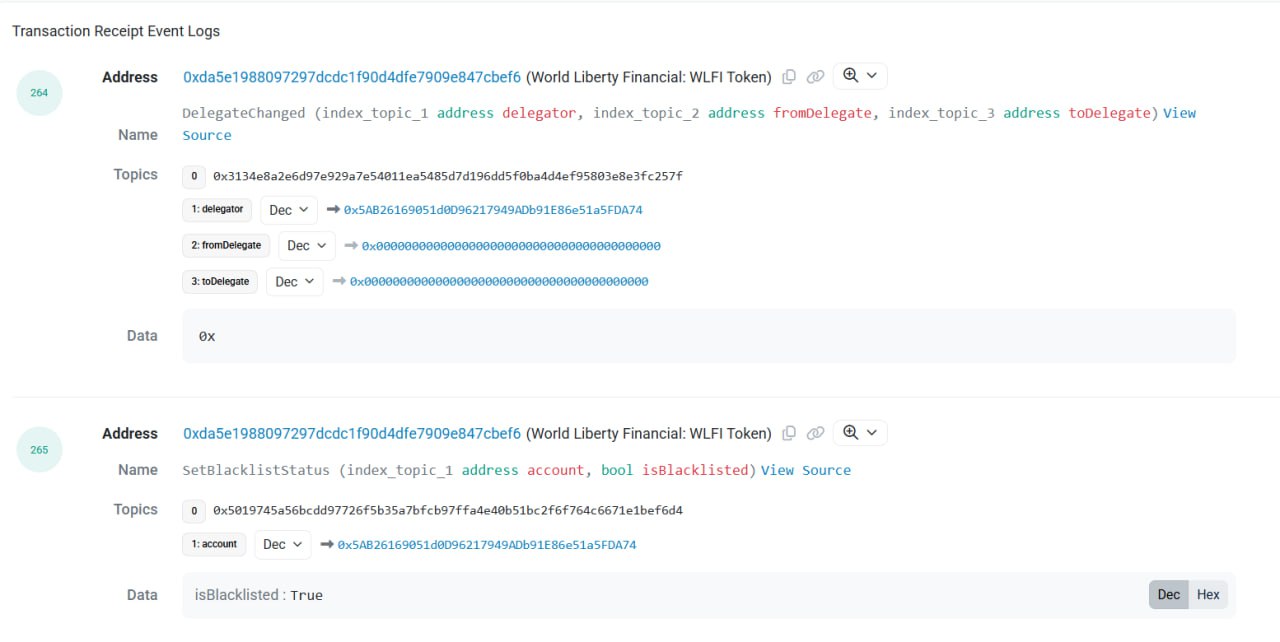Viewport: 1280px width, 642px height.
Task: Click the SetBlacklistStatus event name text
Action: [x=256, y=470]
